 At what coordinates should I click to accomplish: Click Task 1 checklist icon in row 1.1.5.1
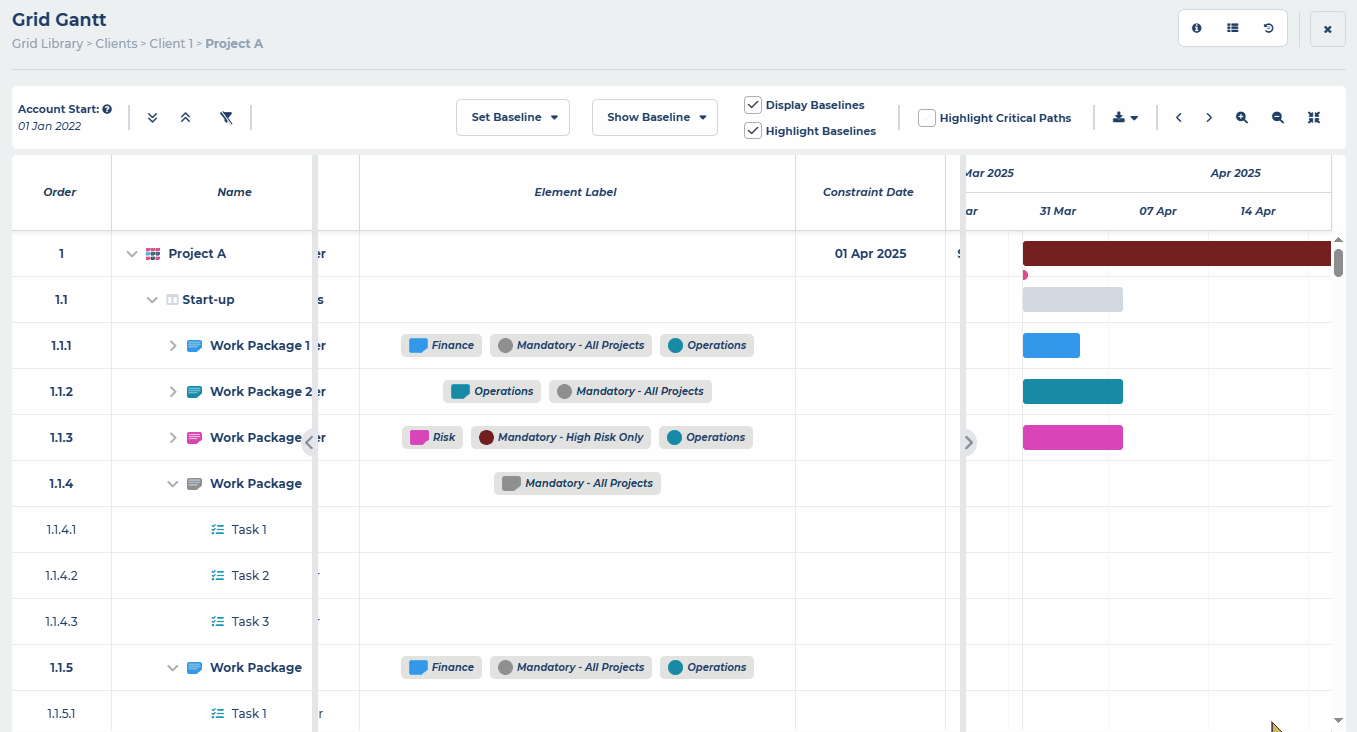(x=218, y=714)
